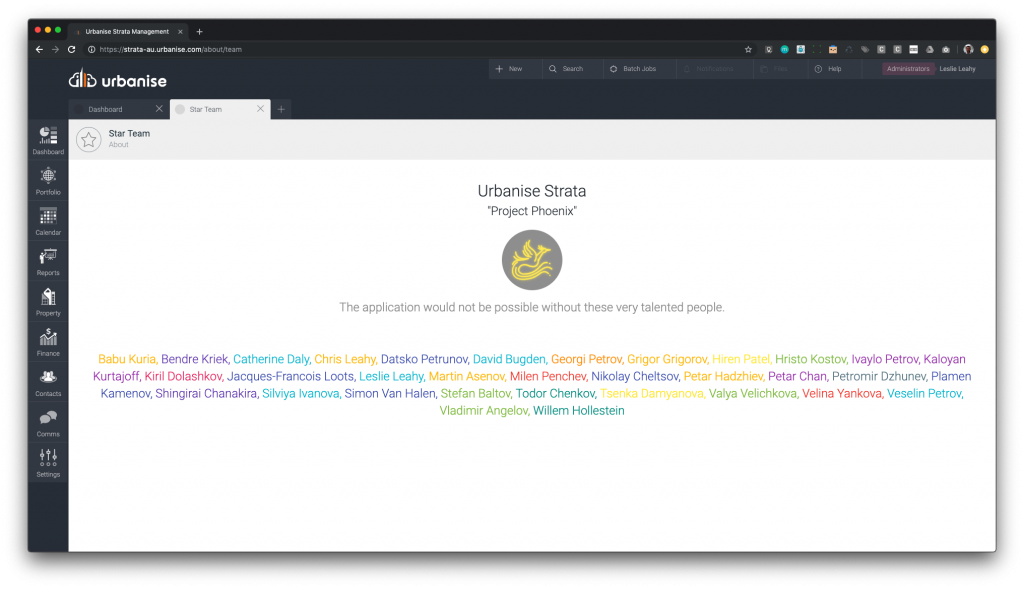Viewport: 1024px width, 589px height.
Task: Click the Comms sidebar icon
Action: [48, 422]
